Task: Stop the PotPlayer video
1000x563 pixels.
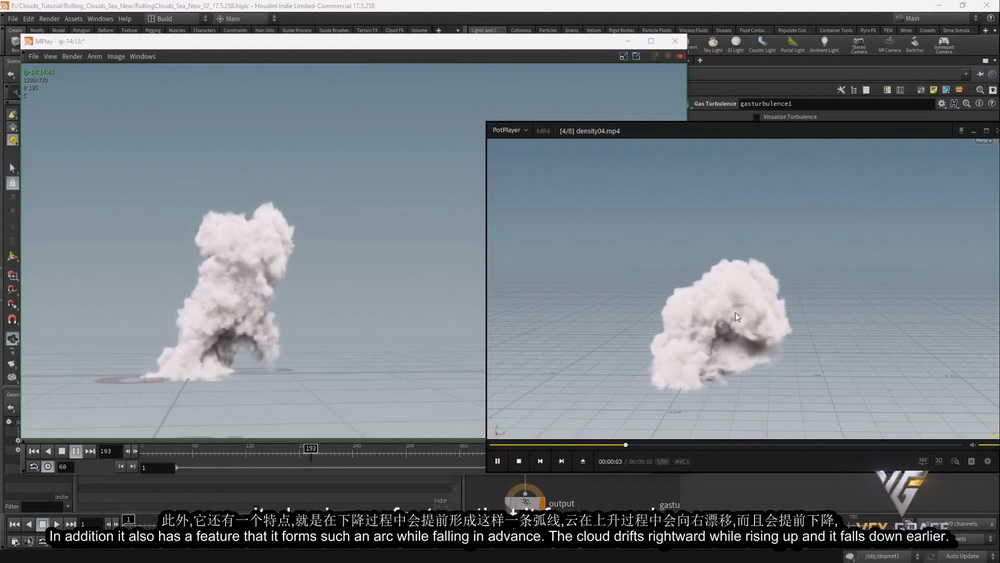Action: 518,461
